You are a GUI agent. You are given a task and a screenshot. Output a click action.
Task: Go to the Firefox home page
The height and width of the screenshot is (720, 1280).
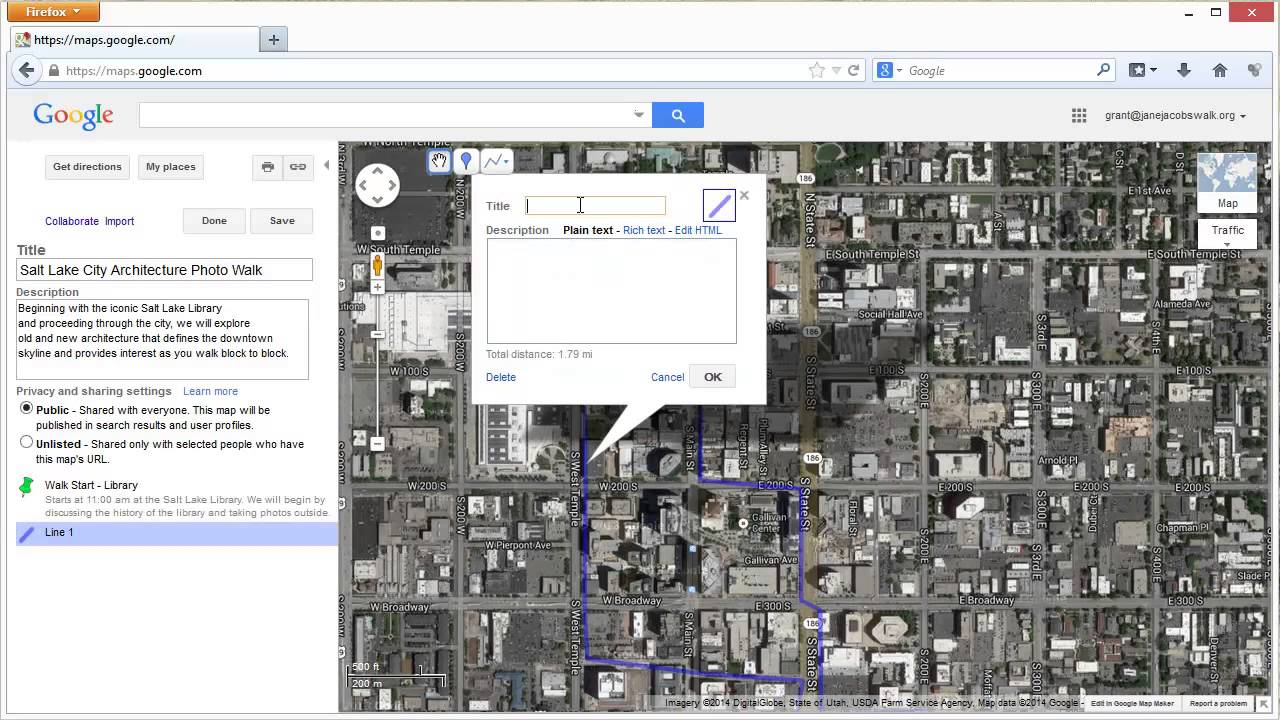(1219, 70)
